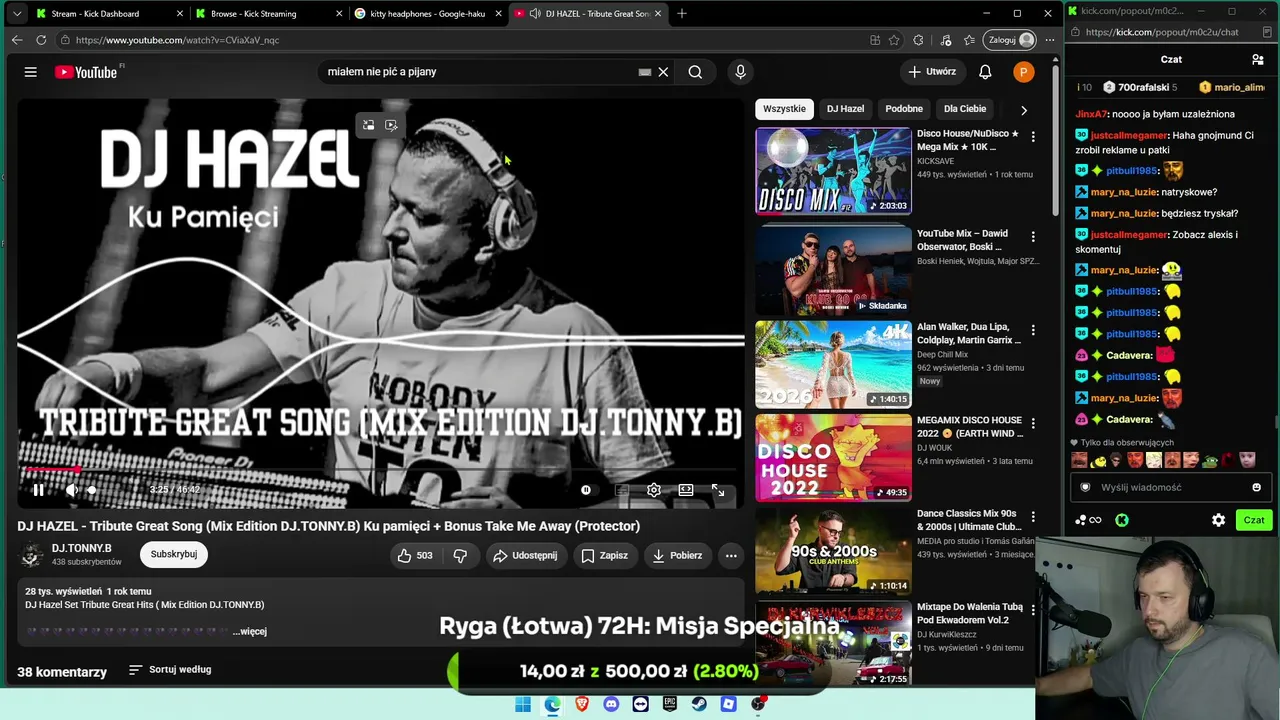
Task: Open options for Disco House/NuDisco video
Action: click(x=1033, y=136)
